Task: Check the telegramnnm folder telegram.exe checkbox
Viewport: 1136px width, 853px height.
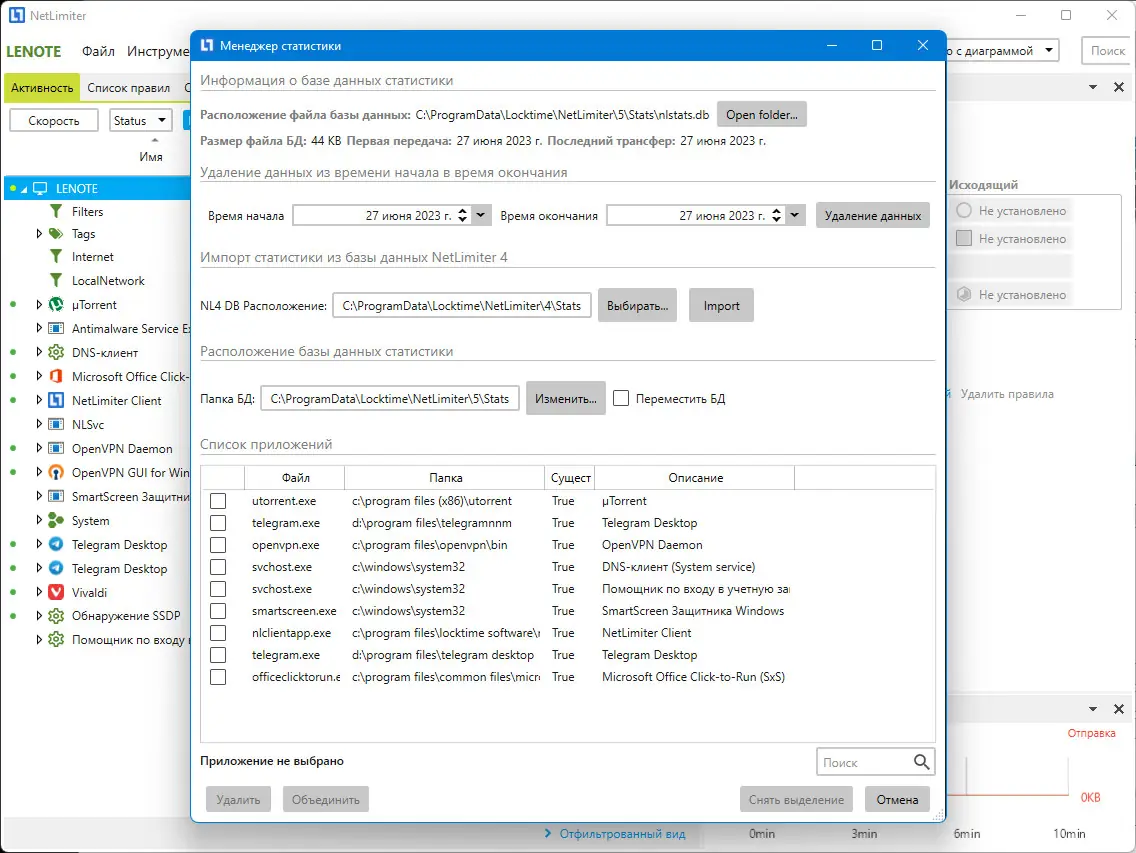Action: click(217, 523)
